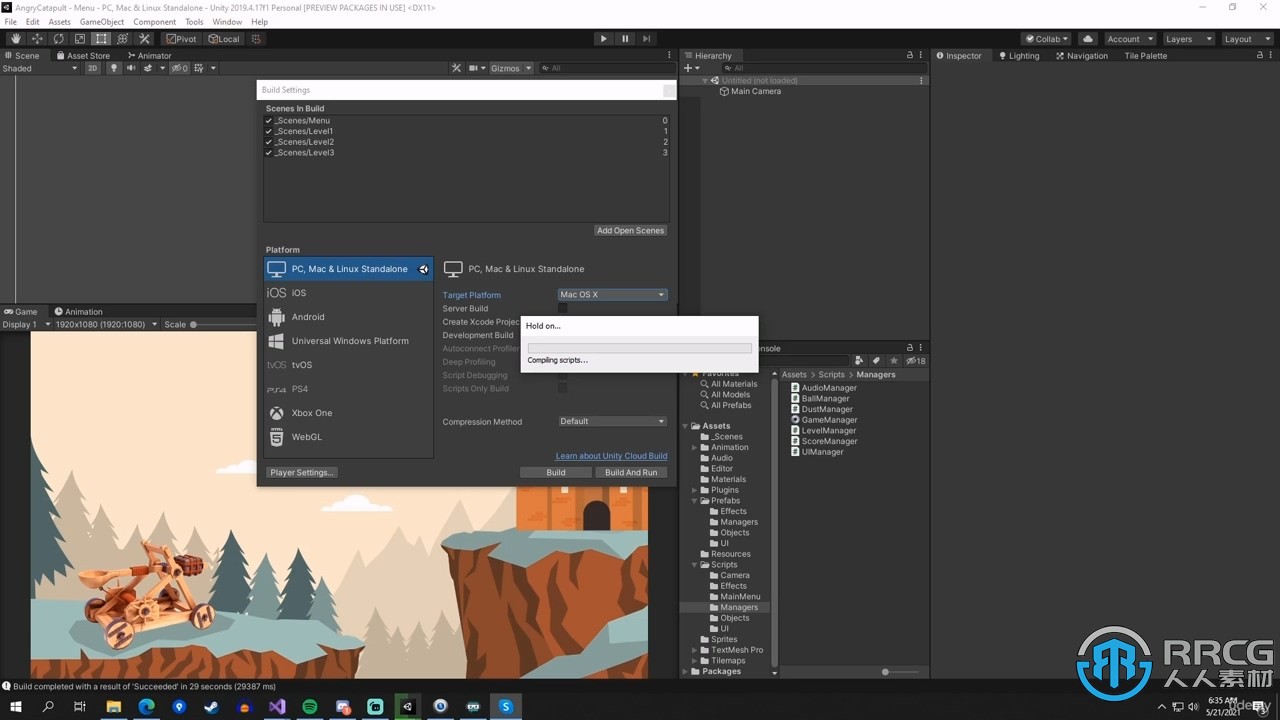Select Android platform
The height and width of the screenshot is (720, 1280).
point(348,317)
